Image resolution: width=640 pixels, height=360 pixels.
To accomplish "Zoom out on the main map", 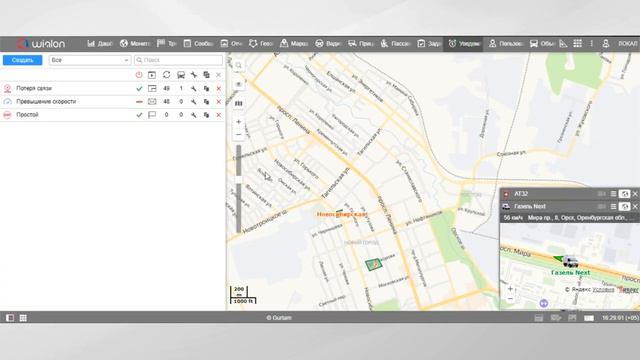I will (x=239, y=134).
